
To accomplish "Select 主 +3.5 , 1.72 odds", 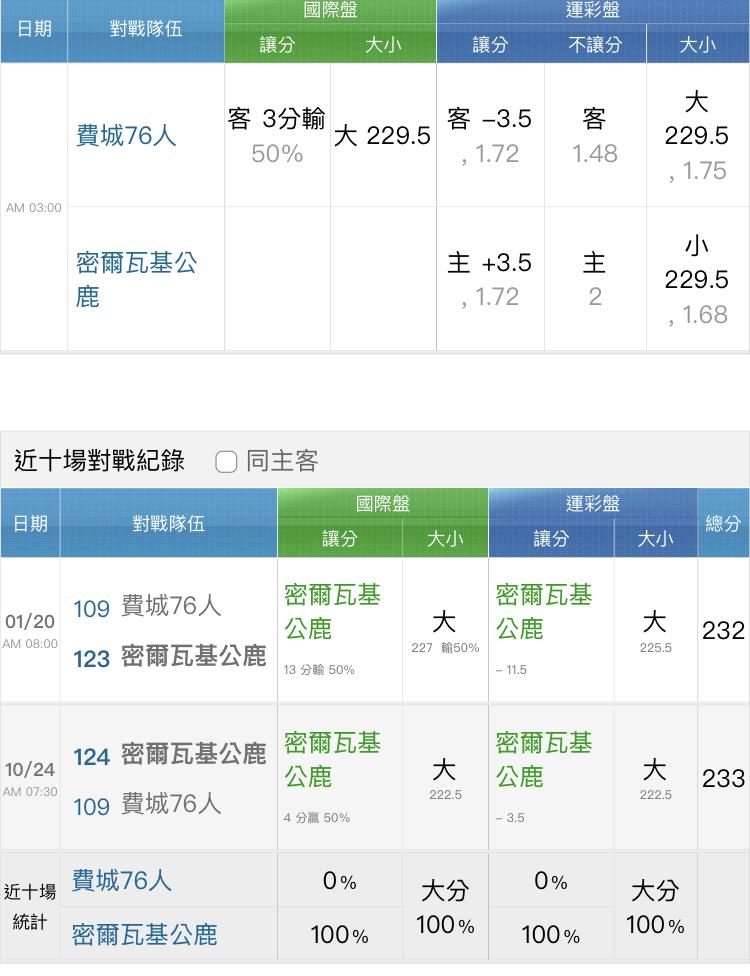I will tap(490, 279).
